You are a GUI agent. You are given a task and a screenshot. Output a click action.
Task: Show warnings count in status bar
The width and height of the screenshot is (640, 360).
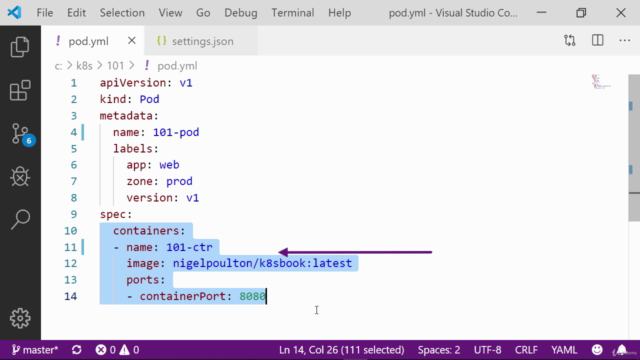(x=129, y=350)
